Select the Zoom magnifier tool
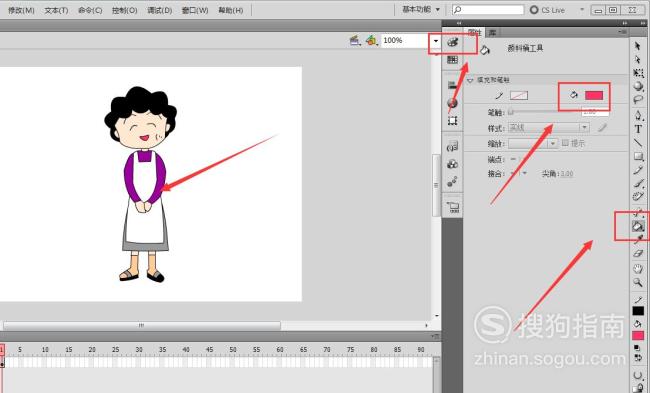Viewport: 650px width, 393px height. tap(638, 283)
